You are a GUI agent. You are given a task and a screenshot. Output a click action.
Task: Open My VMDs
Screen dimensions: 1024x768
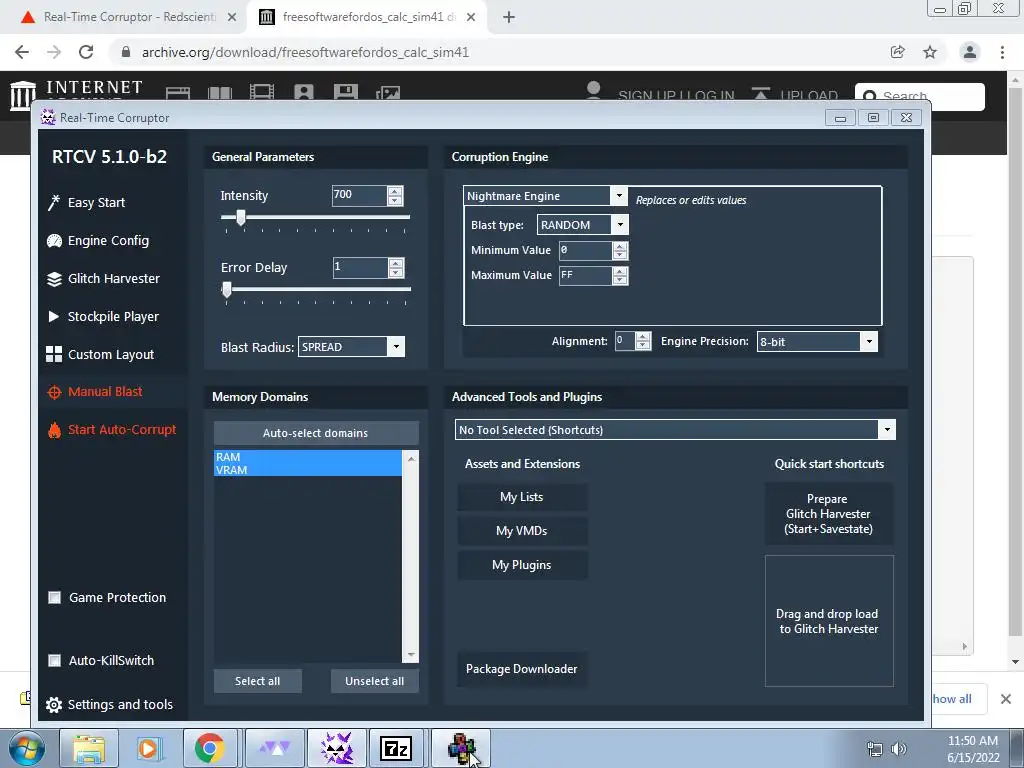click(522, 531)
